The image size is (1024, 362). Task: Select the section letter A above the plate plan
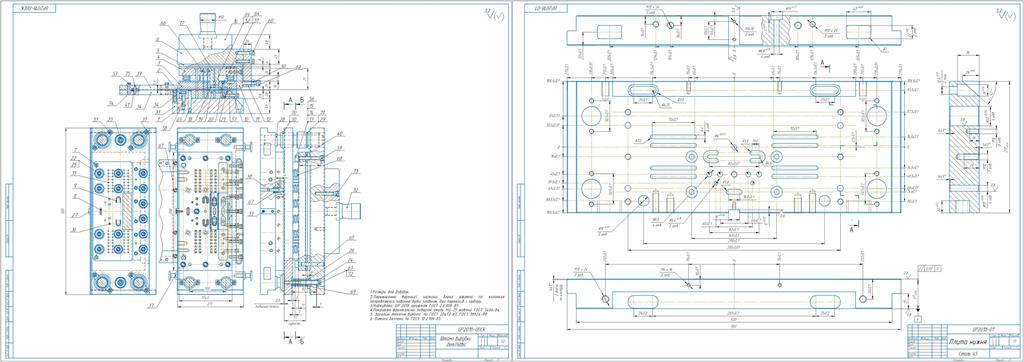(x=822, y=61)
